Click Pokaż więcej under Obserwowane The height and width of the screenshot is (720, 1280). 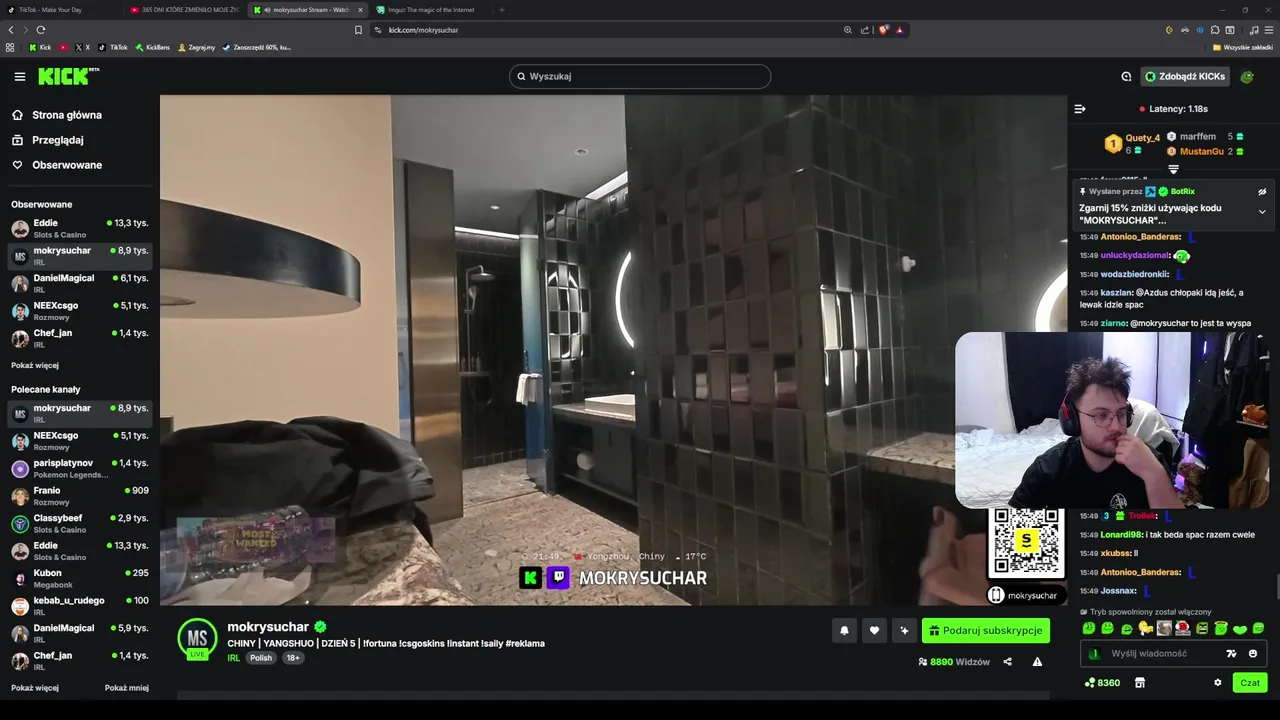35,365
